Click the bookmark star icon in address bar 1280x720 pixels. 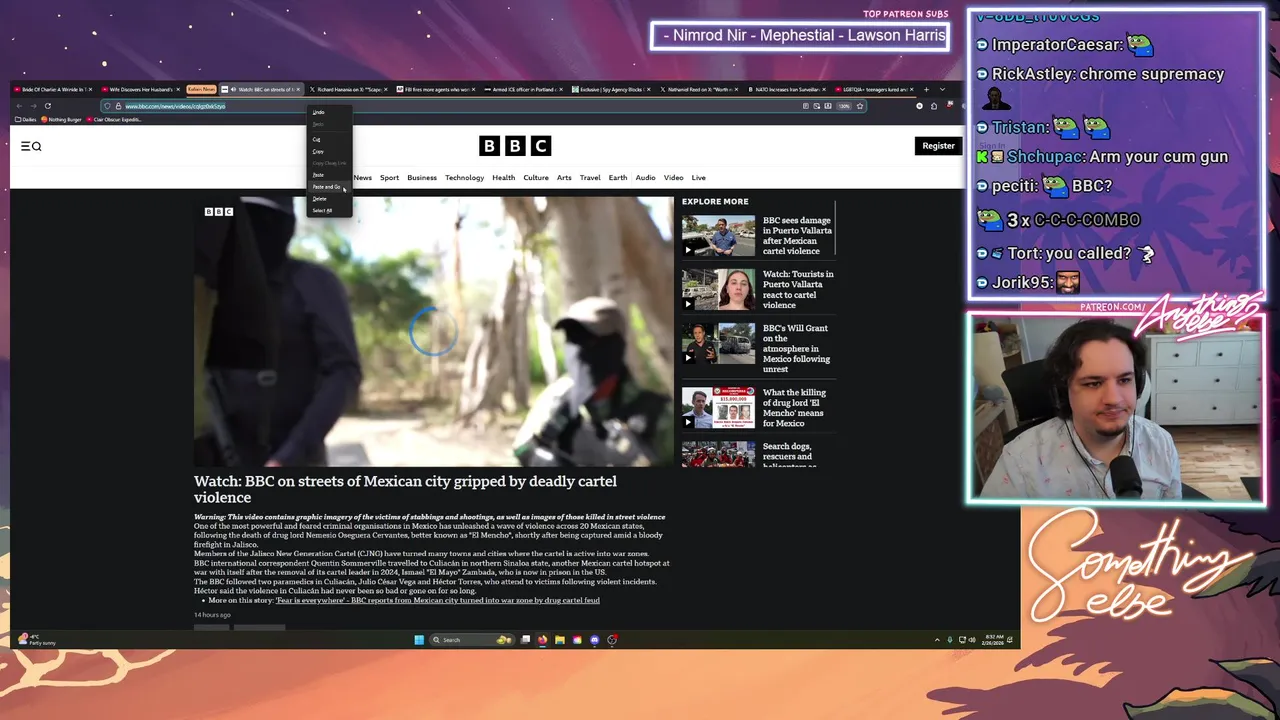[859, 106]
